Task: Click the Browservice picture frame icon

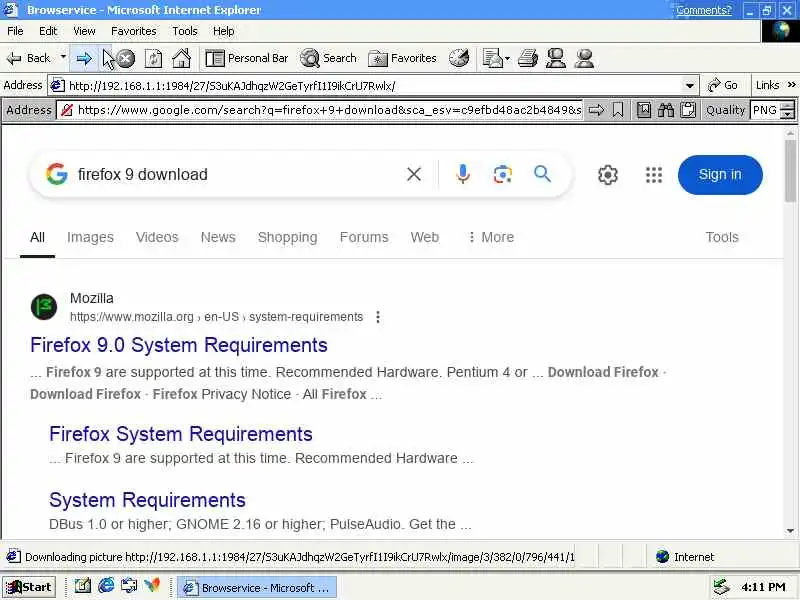Action: click(x=644, y=110)
